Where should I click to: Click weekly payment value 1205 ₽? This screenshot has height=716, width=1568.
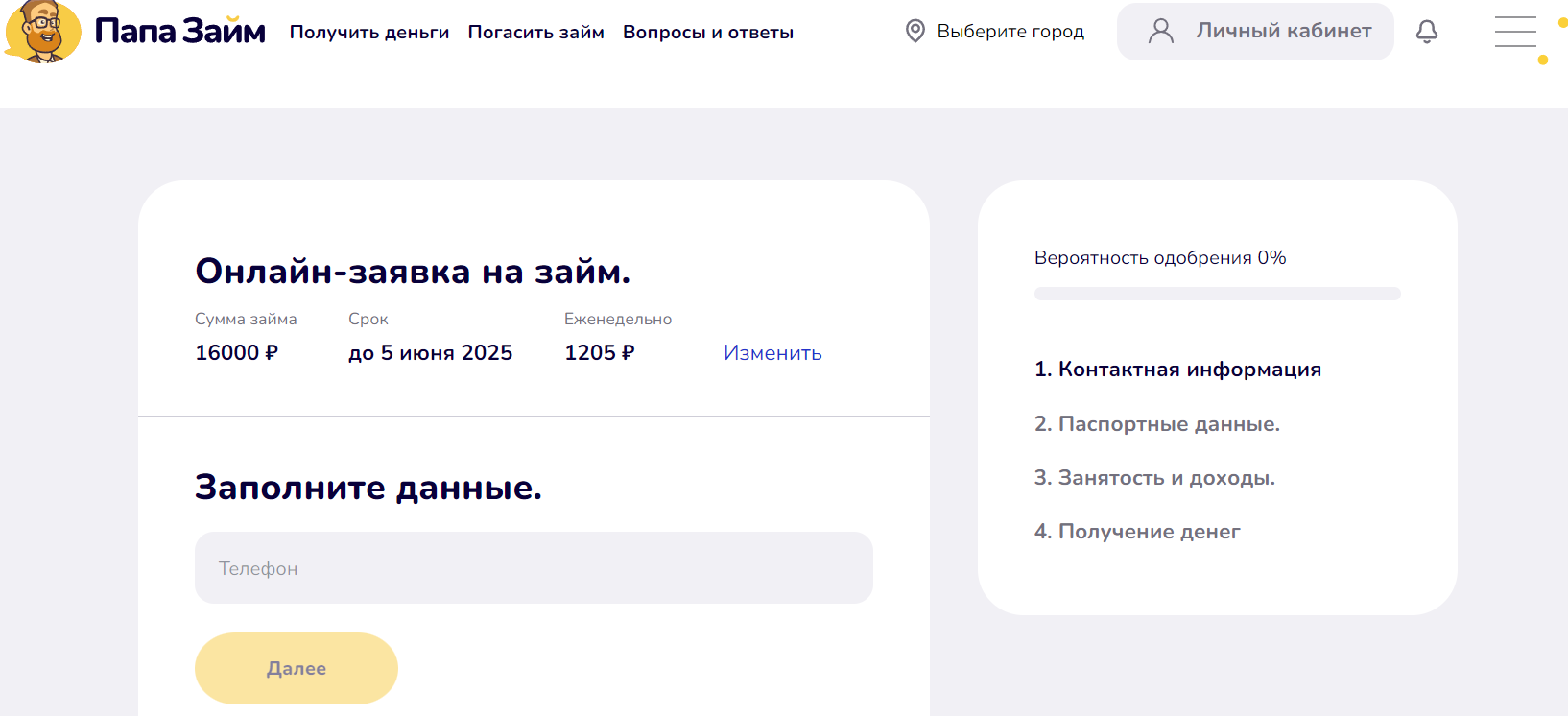(x=600, y=352)
